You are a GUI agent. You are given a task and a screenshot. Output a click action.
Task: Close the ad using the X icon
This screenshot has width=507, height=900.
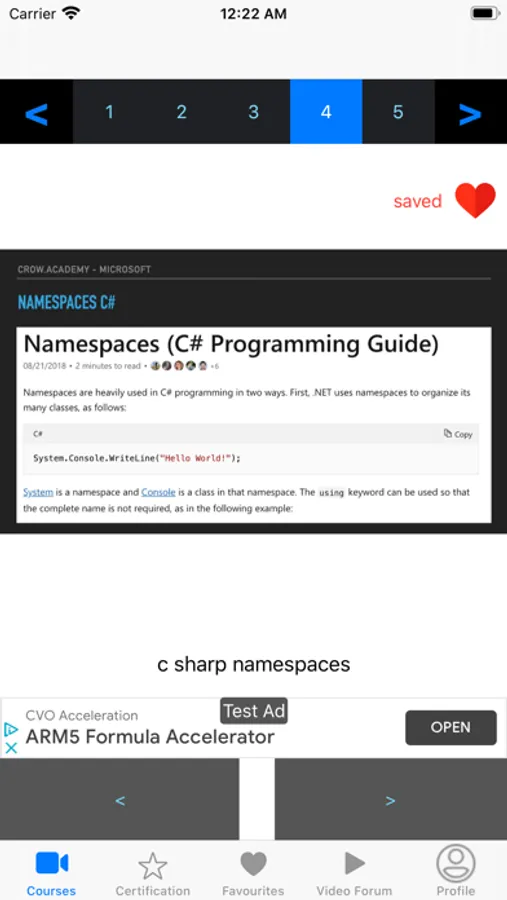click(x=11, y=747)
